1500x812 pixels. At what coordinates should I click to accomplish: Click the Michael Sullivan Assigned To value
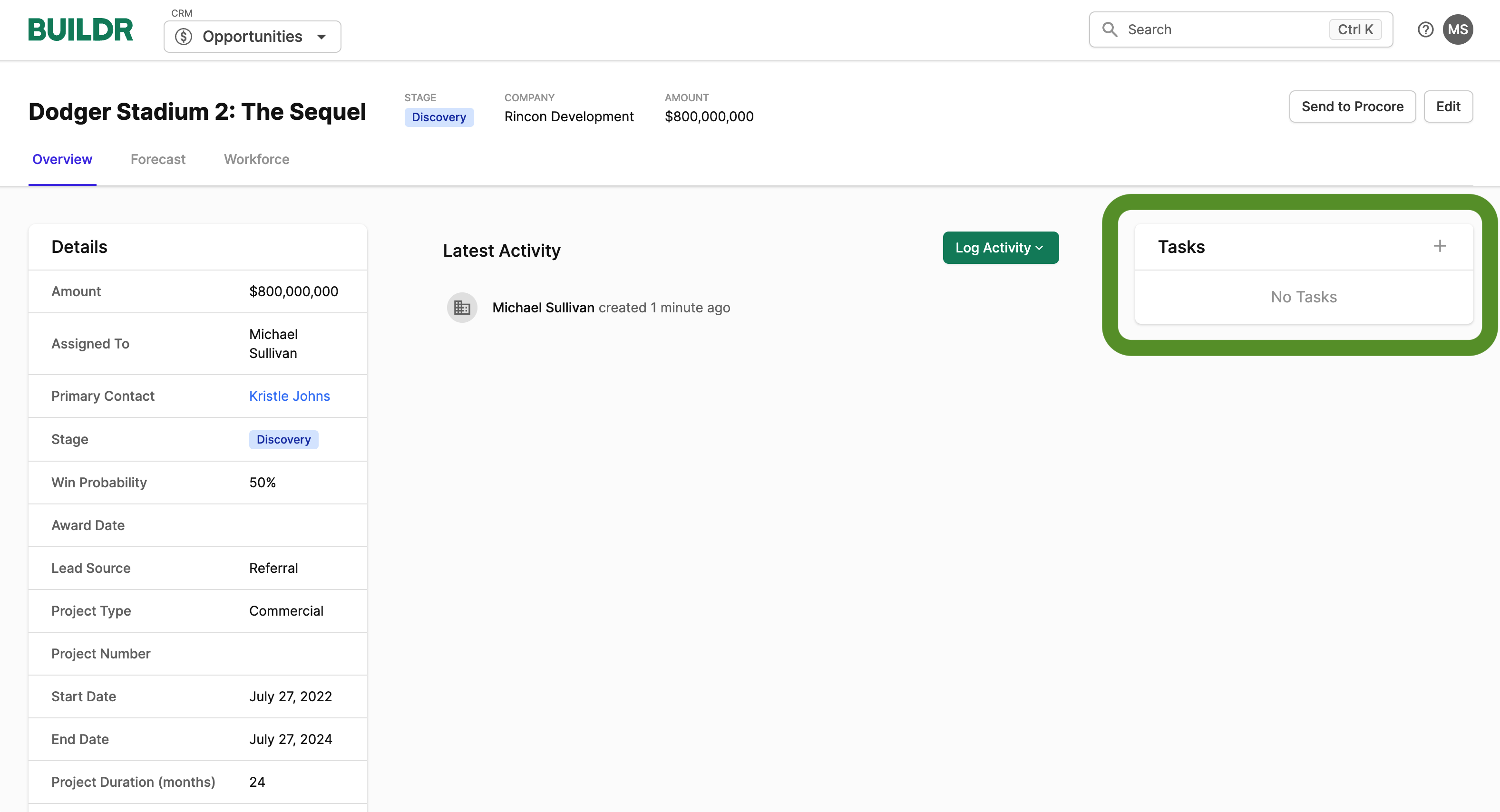[x=273, y=343]
